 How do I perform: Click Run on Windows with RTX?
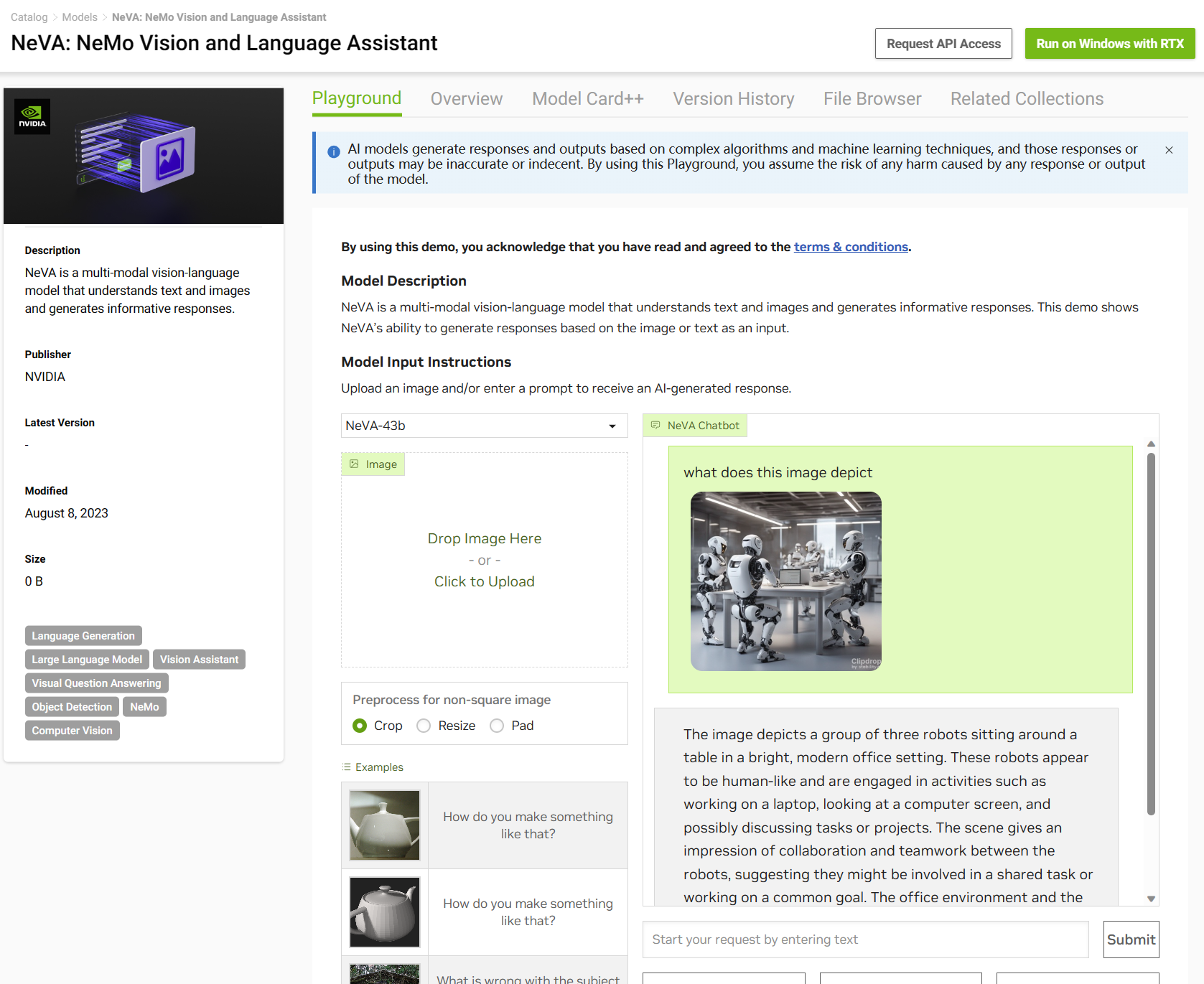pyautogui.click(x=1110, y=44)
